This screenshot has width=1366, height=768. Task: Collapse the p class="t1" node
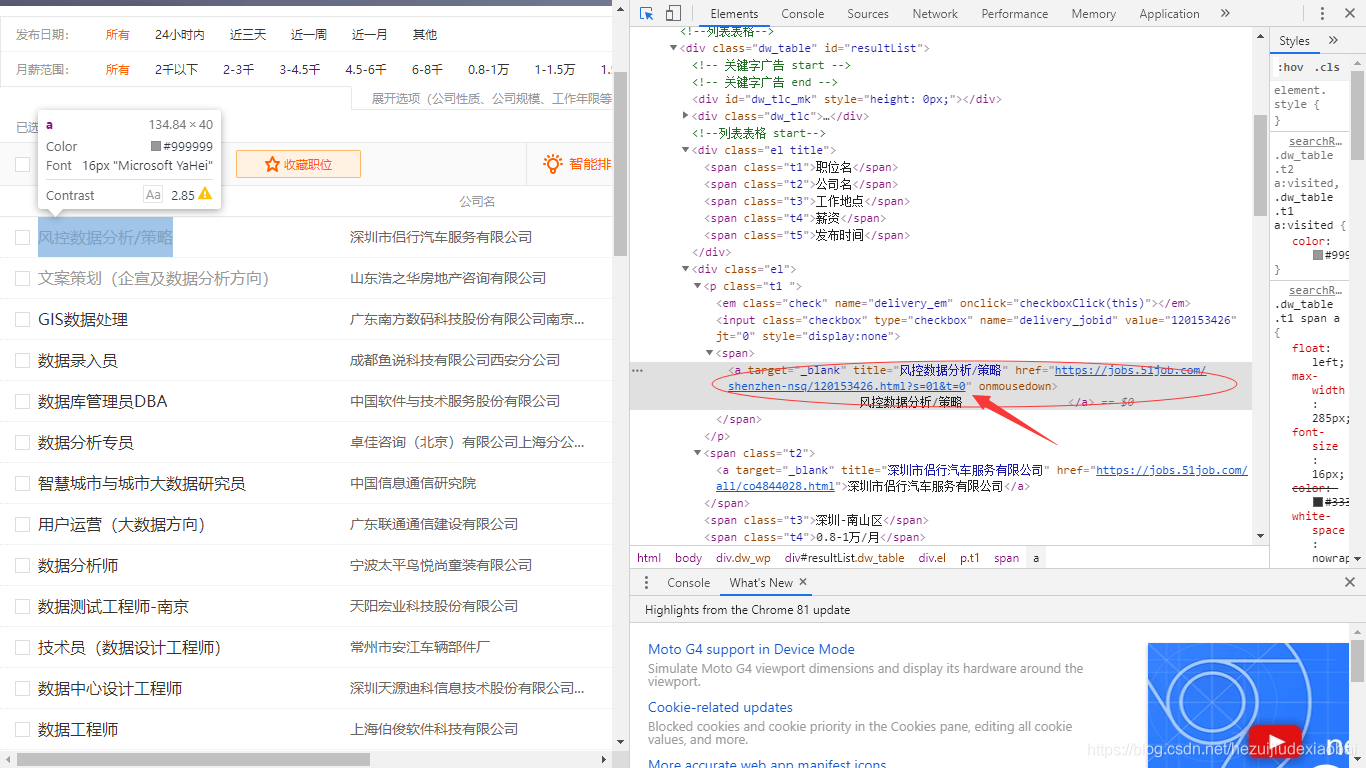(x=697, y=286)
